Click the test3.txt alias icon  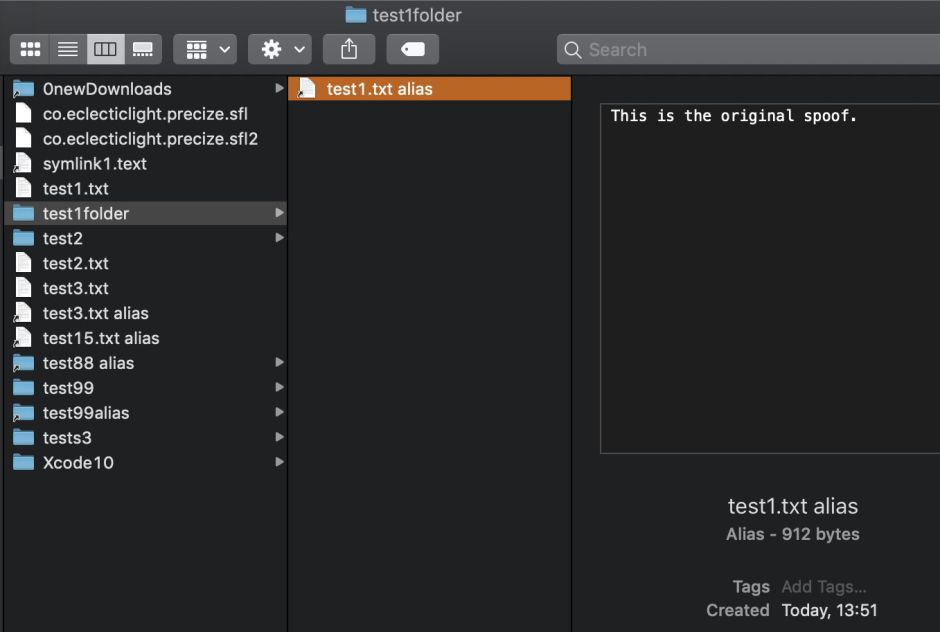23,313
